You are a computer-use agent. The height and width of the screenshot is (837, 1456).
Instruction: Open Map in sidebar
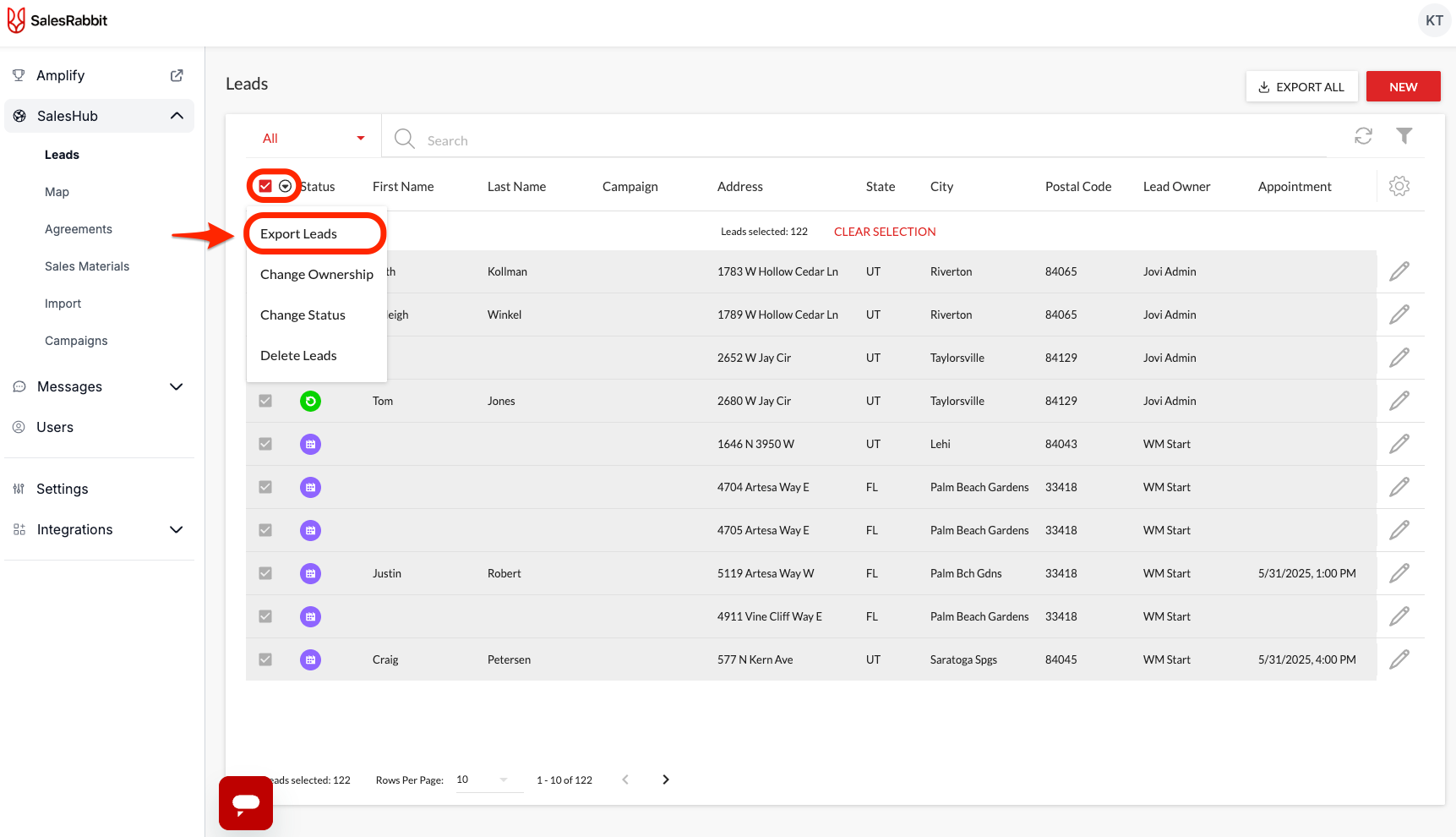pyautogui.click(x=57, y=192)
